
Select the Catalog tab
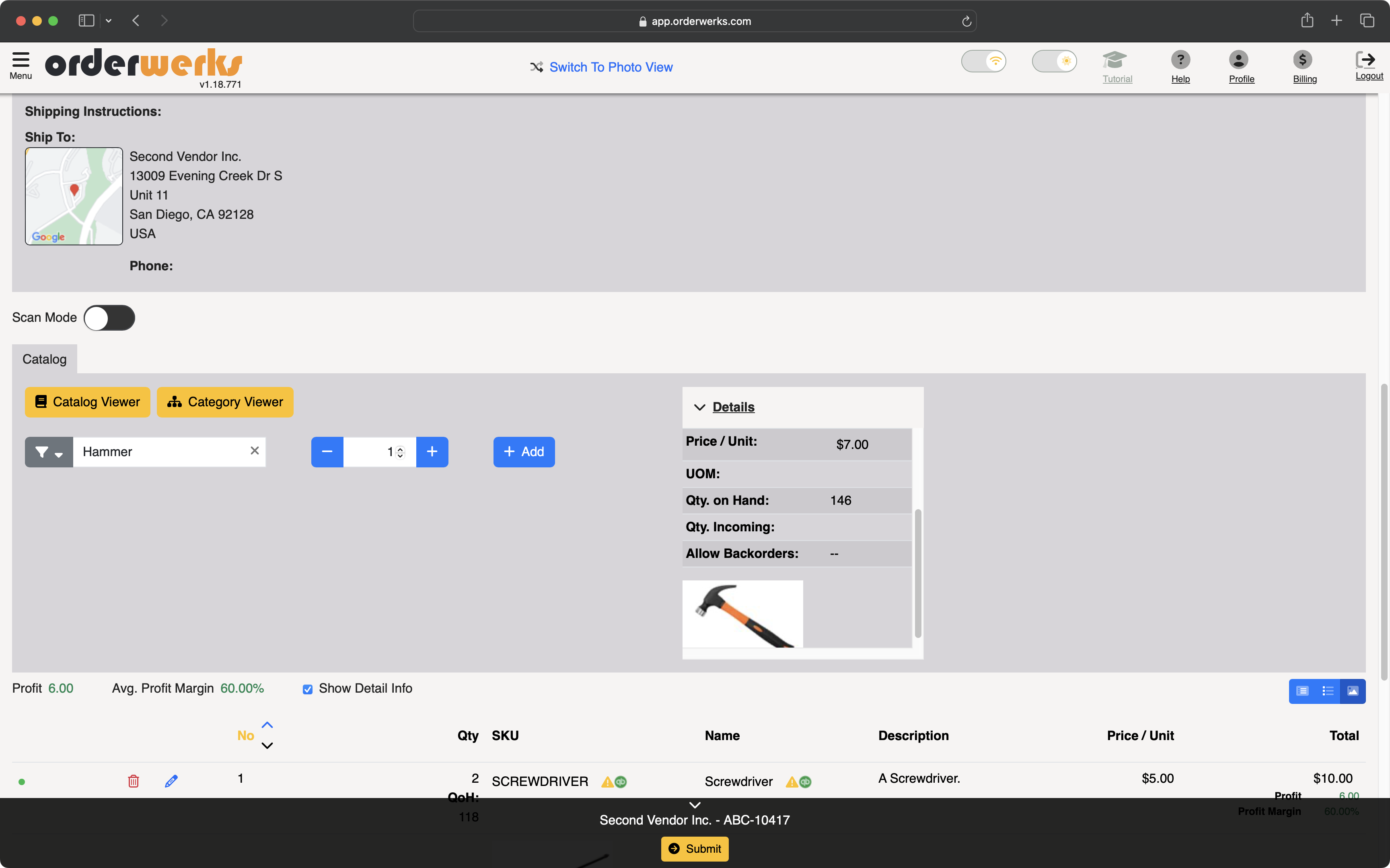(x=44, y=359)
